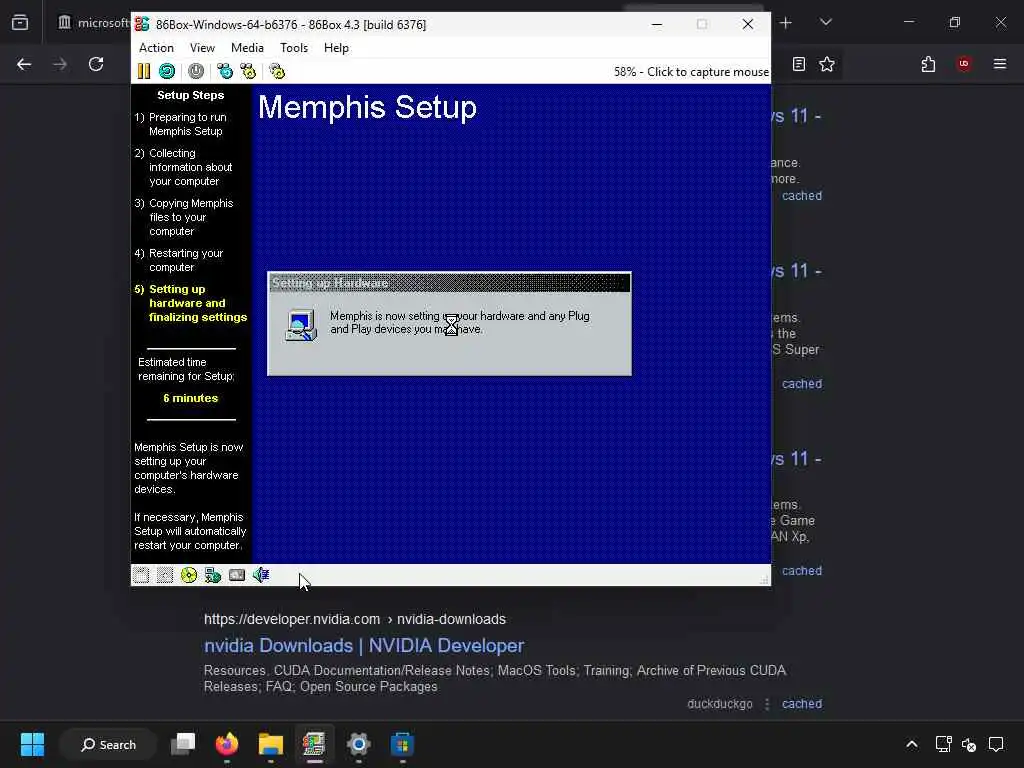Open Firefox View icon at top left

pos(20,22)
